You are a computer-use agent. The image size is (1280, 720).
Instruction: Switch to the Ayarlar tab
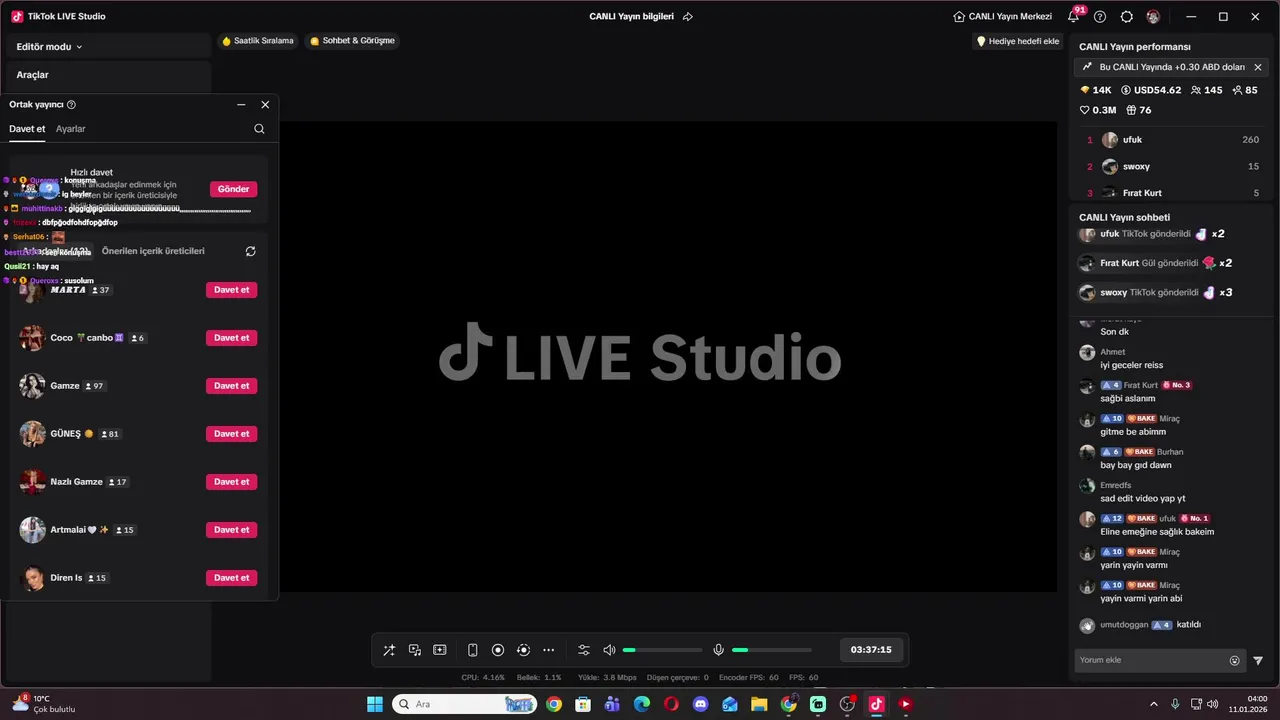coord(71,129)
